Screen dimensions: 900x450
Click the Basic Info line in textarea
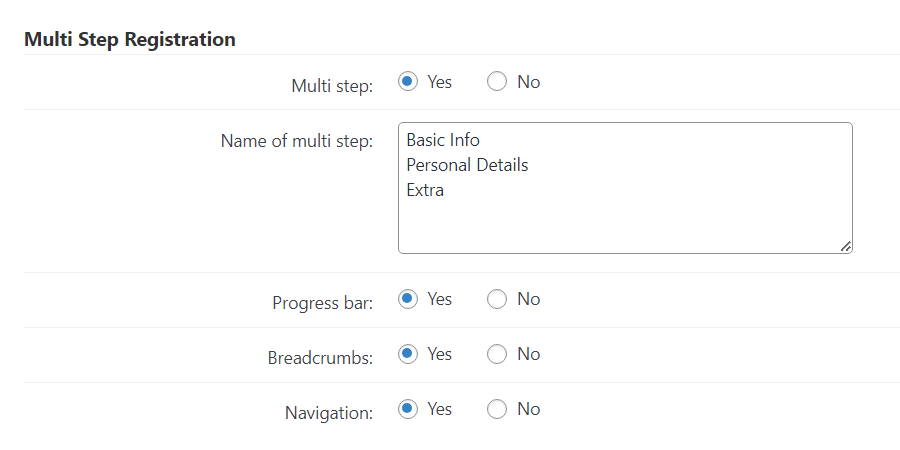tap(443, 140)
